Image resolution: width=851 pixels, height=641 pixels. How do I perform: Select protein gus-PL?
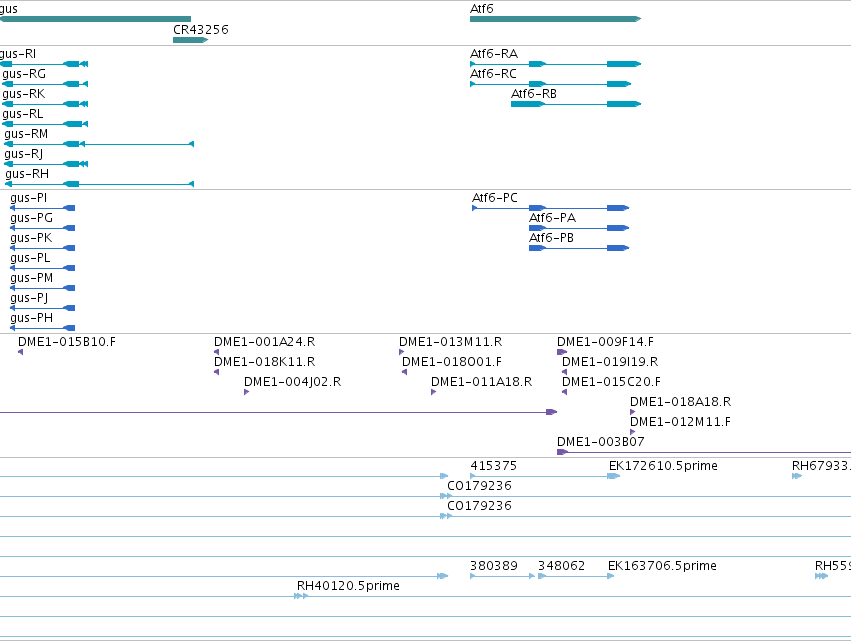coord(42,268)
